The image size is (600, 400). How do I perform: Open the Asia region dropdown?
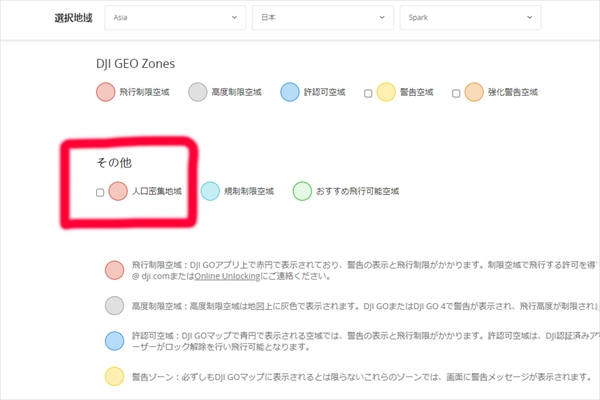[x=175, y=18]
